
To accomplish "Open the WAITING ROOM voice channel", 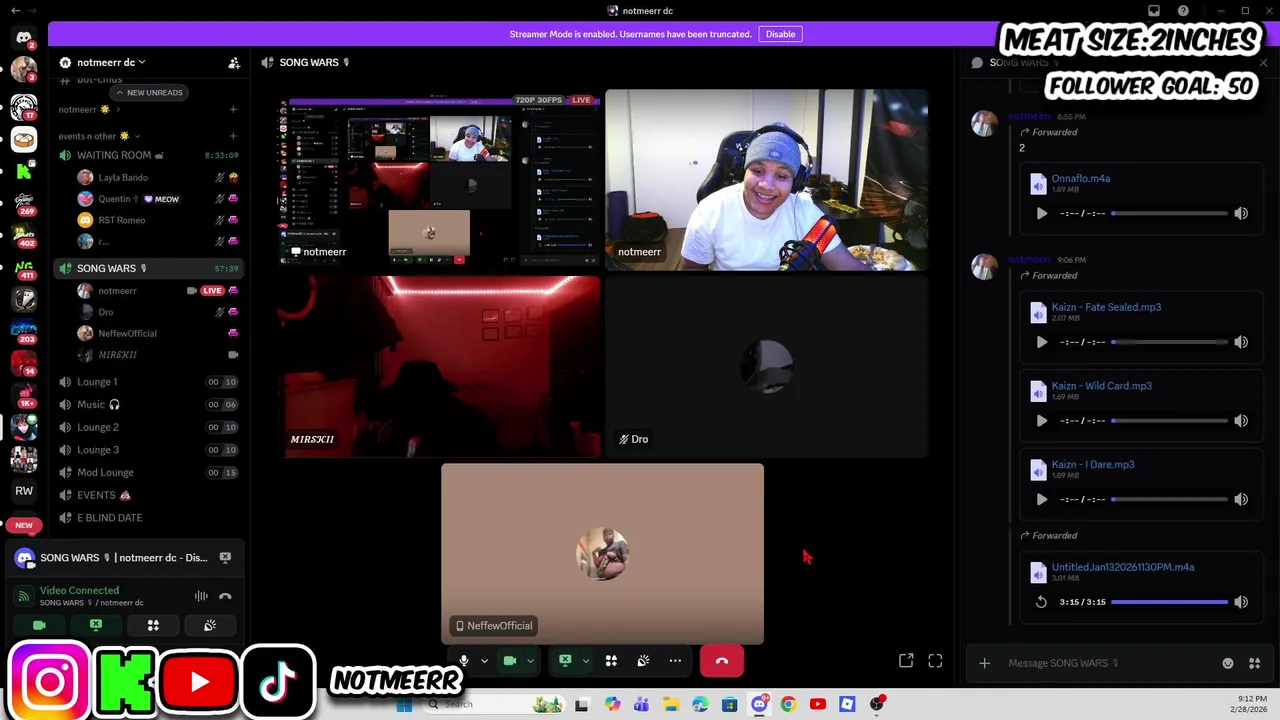I will point(148,156).
